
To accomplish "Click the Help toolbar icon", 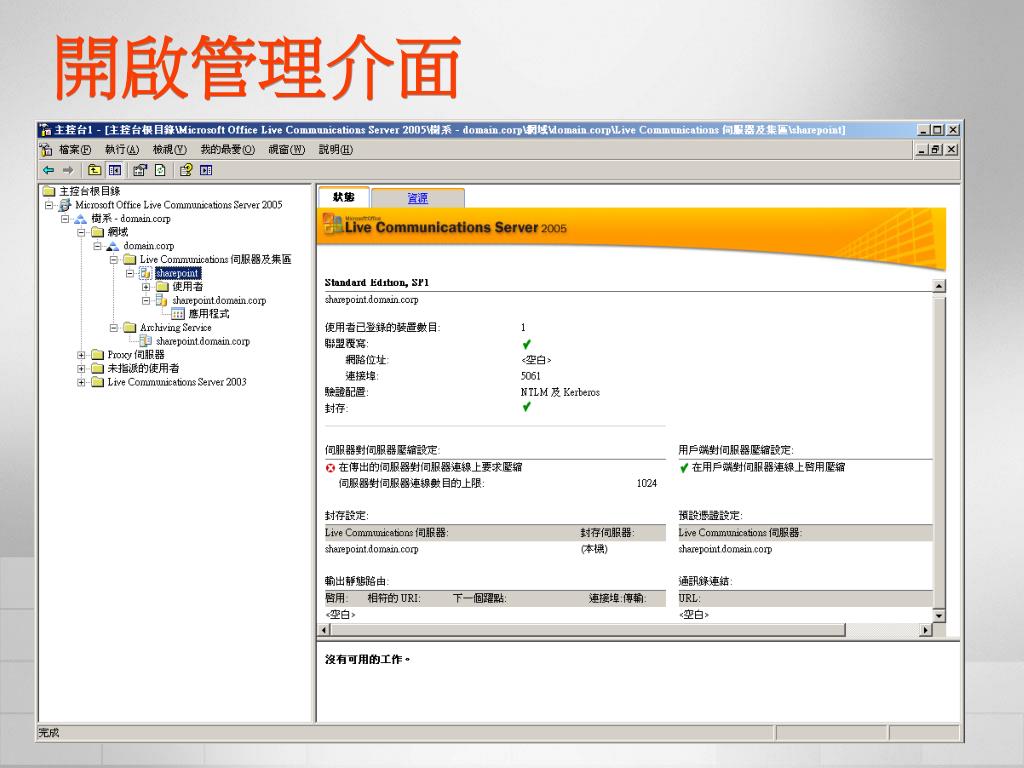I will [186, 170].
